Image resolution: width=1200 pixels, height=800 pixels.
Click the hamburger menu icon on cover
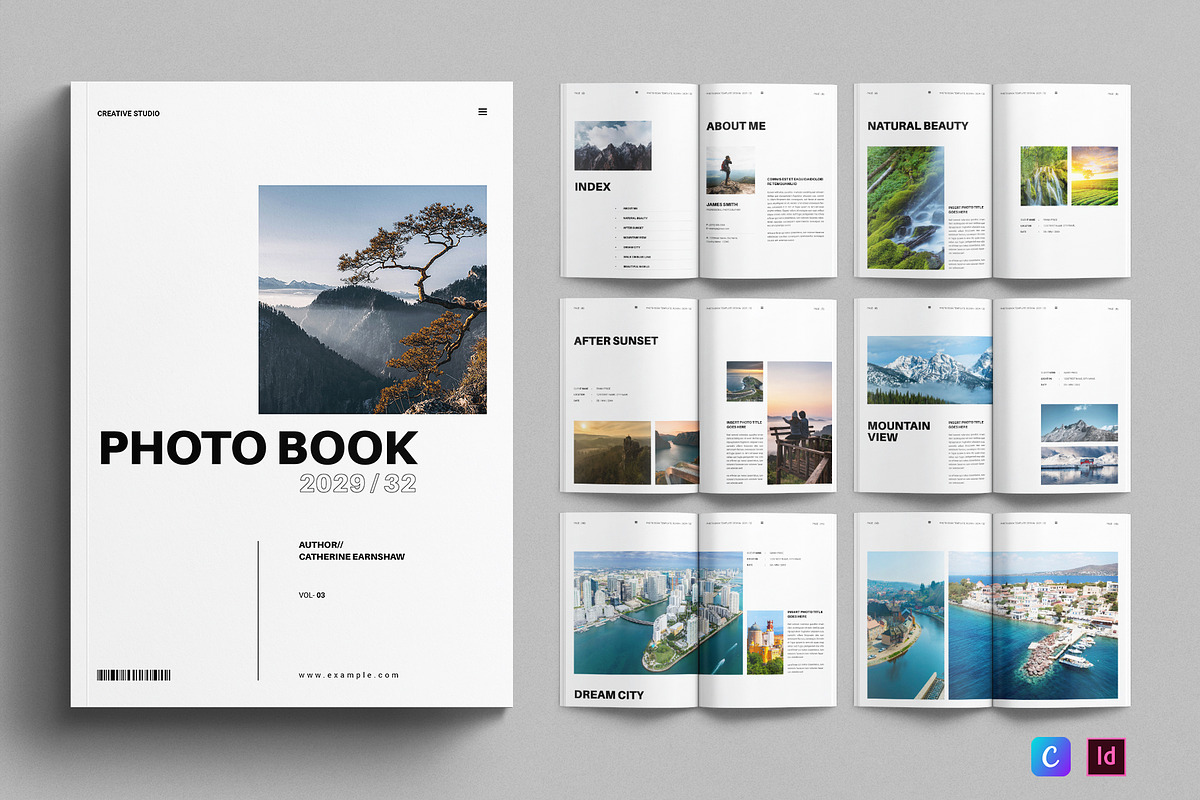[x=483, y=112]
